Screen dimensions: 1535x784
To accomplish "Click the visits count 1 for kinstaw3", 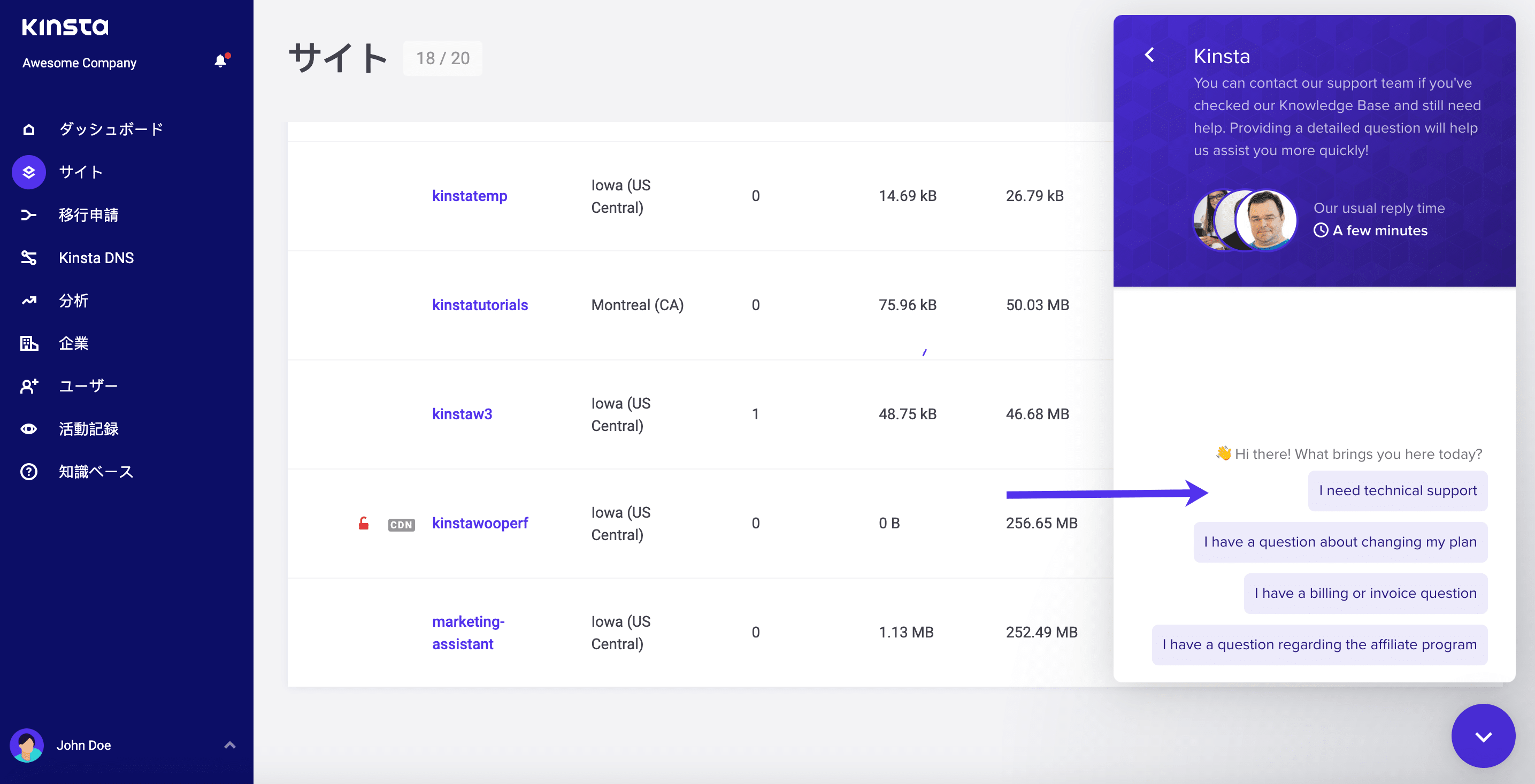I will 755,414.
